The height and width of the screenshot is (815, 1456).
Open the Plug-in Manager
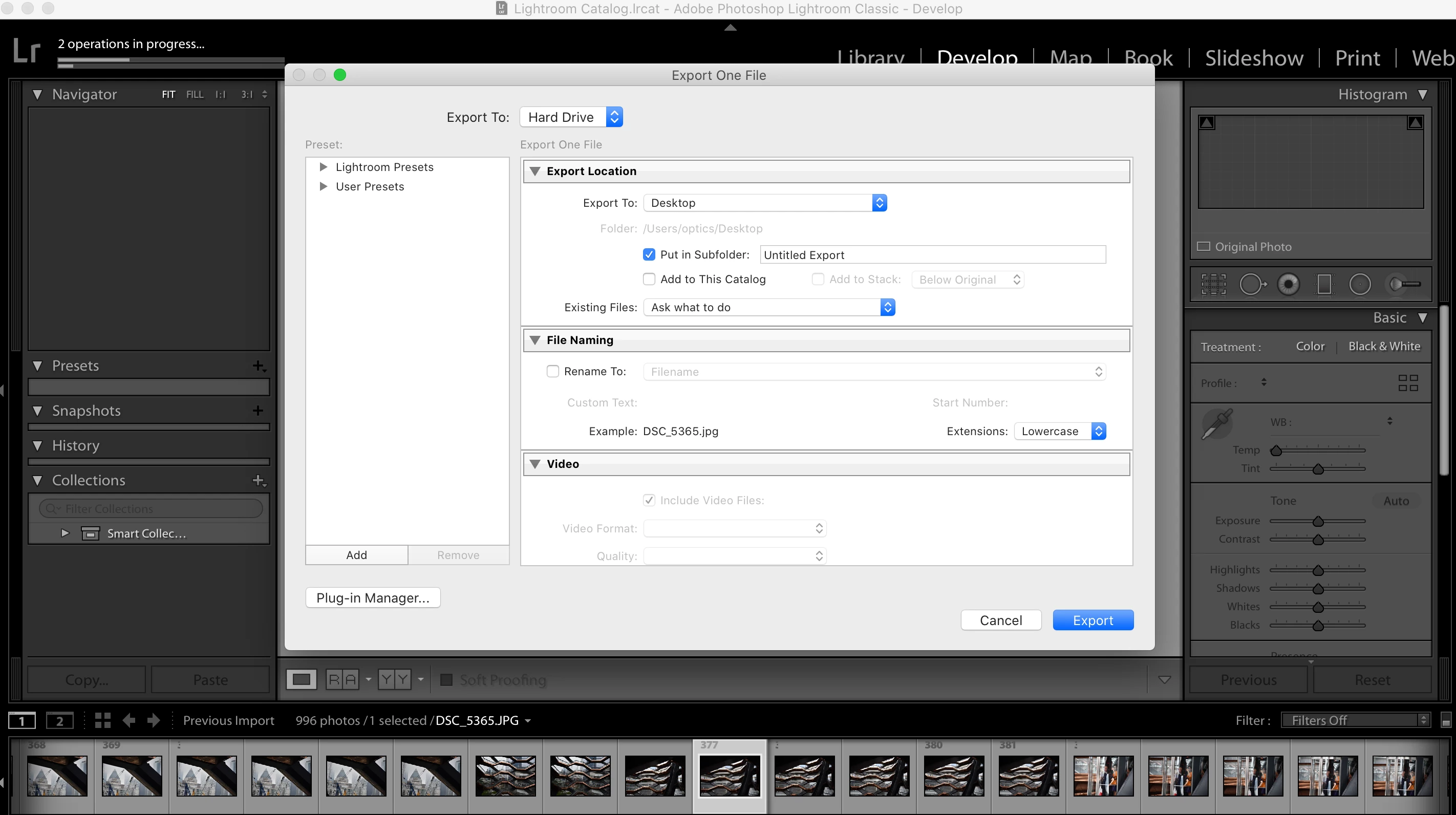(x=373, y=598)
